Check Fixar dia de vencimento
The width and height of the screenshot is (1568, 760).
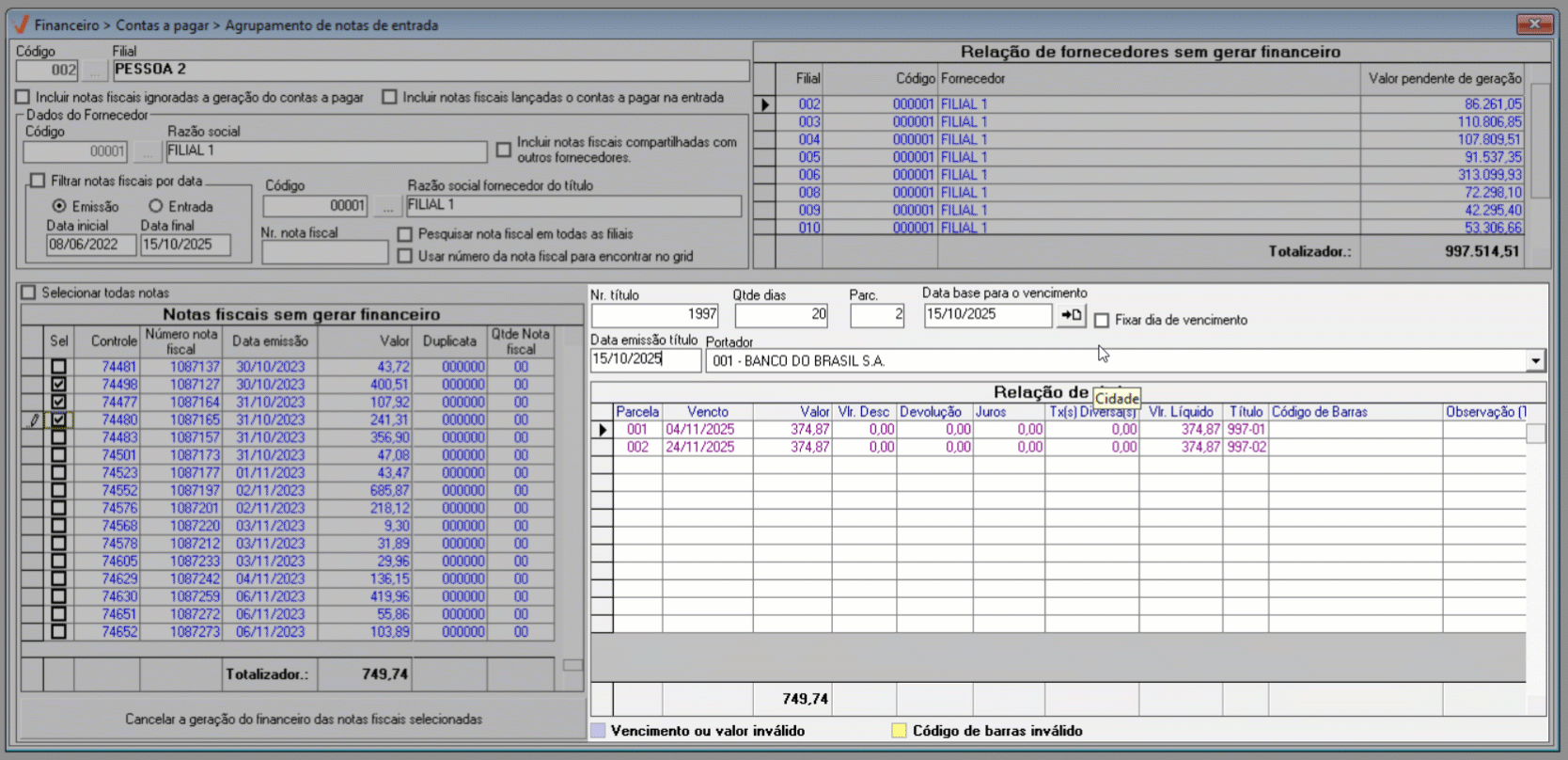coord(1102,321)
